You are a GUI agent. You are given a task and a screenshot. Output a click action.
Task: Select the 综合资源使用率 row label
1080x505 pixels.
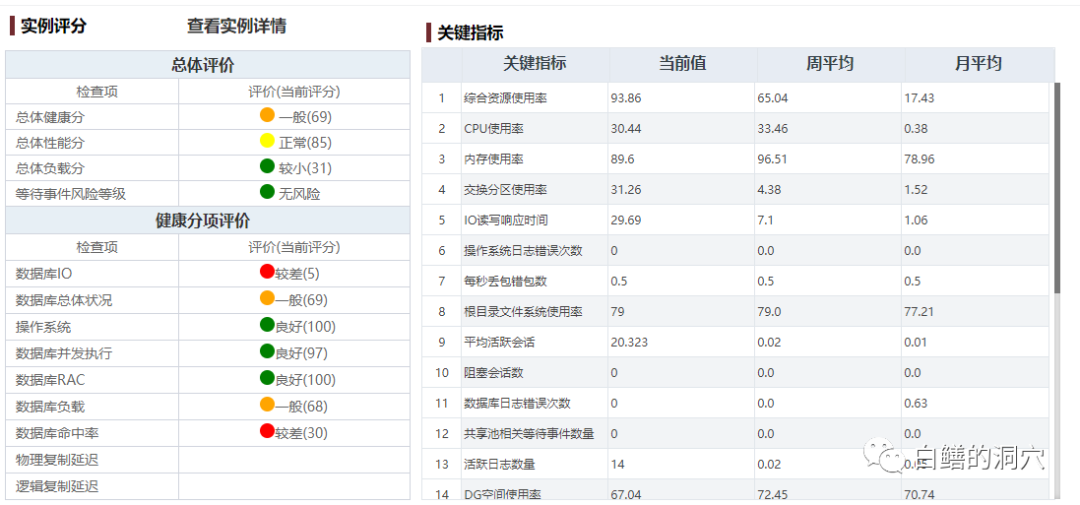[506, 99]
